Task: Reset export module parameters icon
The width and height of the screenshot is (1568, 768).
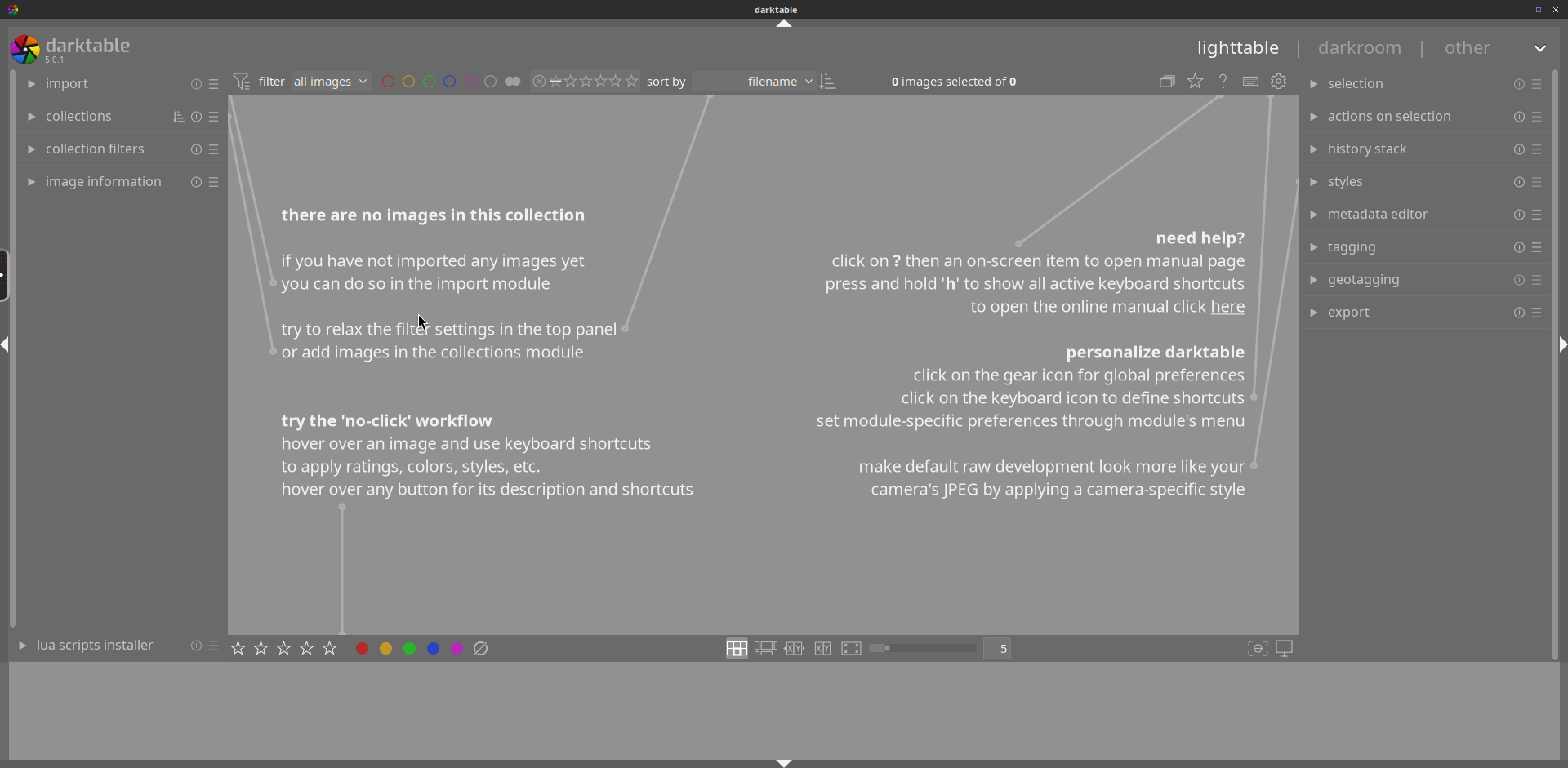Action: click(1519, 313)
